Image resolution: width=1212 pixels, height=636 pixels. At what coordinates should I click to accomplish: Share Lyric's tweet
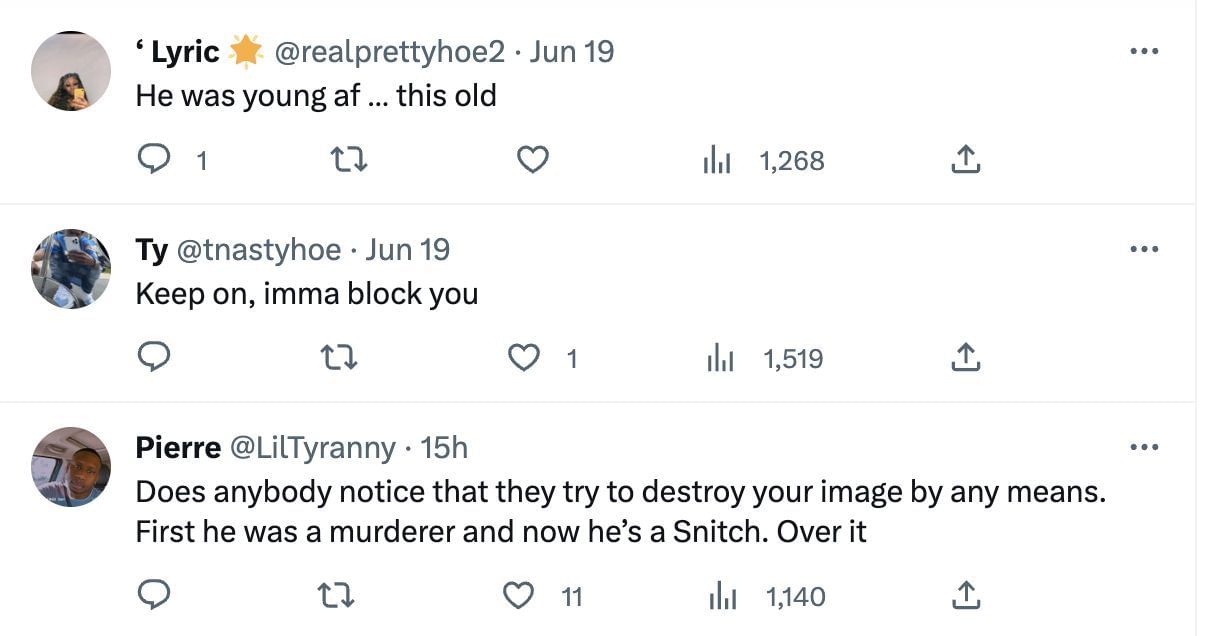(x=965, y=160)
